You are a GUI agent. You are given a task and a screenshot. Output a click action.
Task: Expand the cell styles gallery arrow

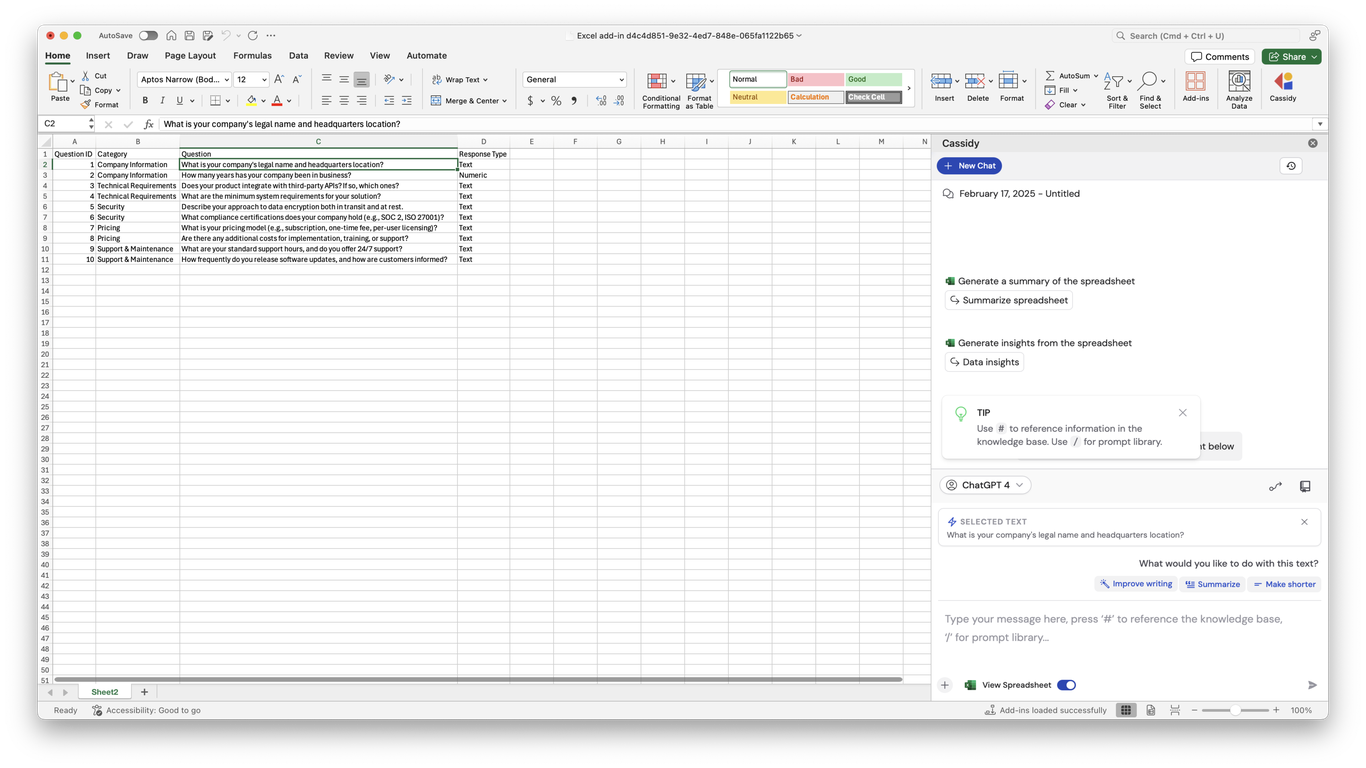[x=909, y=88]
